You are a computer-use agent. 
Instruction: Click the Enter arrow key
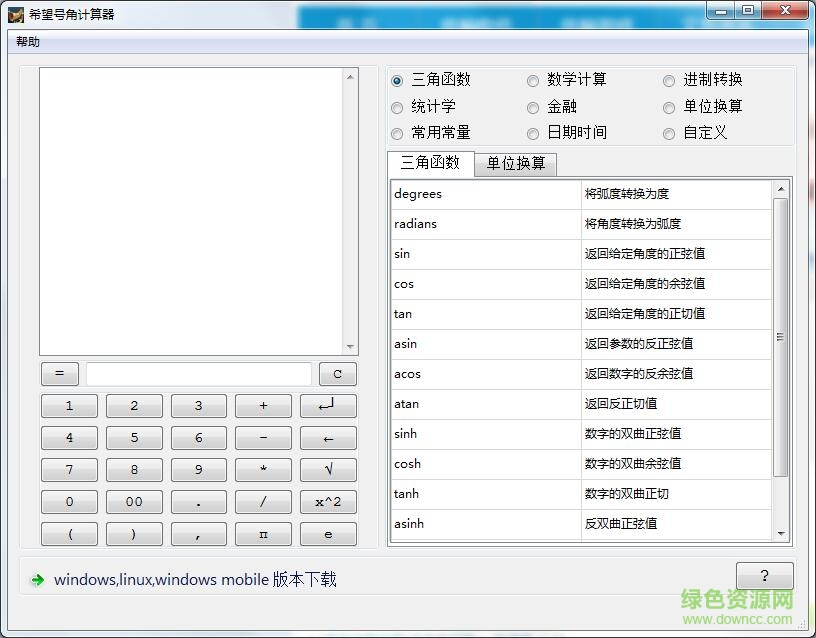coord(328,406)
